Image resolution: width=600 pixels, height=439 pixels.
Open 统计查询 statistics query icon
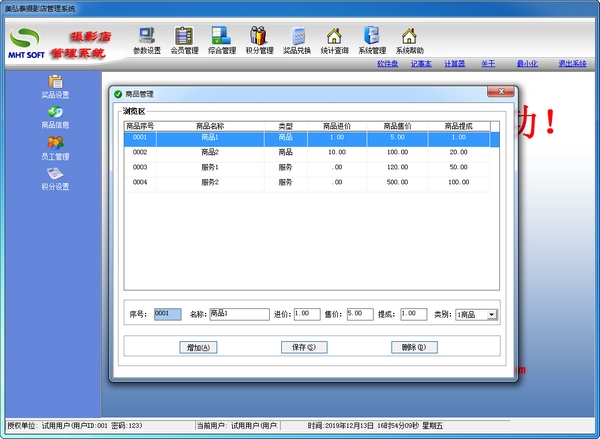pyautogui.click(x=334, y=40)
